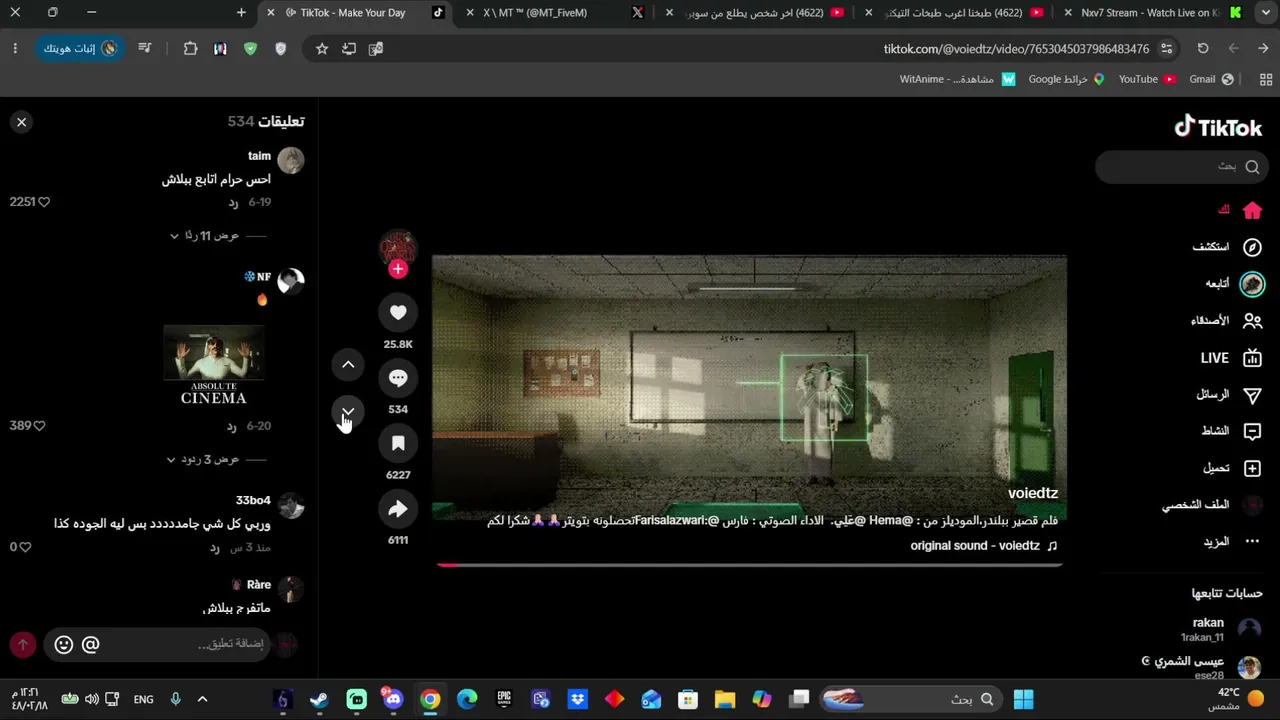
Task: Save the video to favorites
Action: point(398,443)
